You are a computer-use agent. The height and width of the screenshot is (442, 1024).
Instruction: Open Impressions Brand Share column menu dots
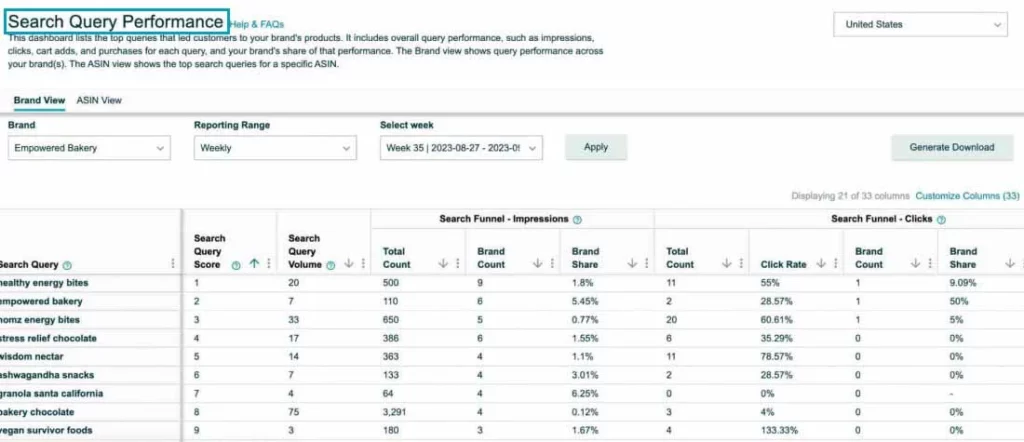[x=646, y=264]
